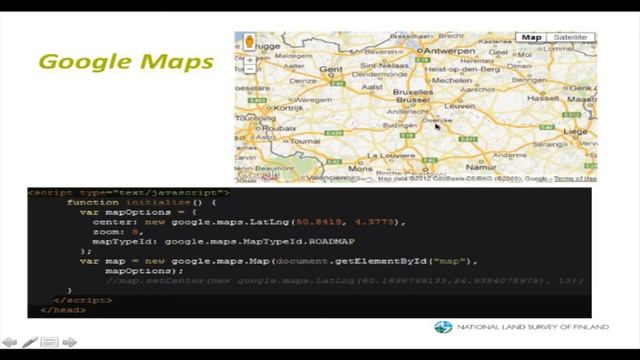
Task: Click Sint-Niklaas label on the map
Action: pos(384,65)
